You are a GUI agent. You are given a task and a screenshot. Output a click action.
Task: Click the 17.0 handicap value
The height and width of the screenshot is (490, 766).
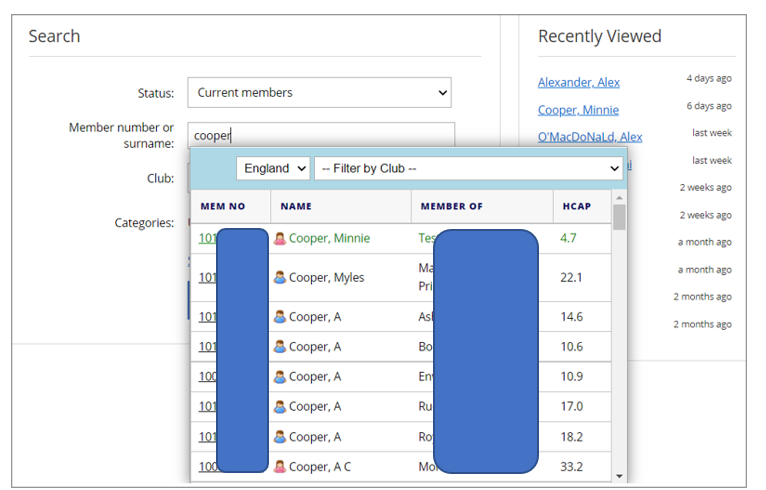pos(572,406)
